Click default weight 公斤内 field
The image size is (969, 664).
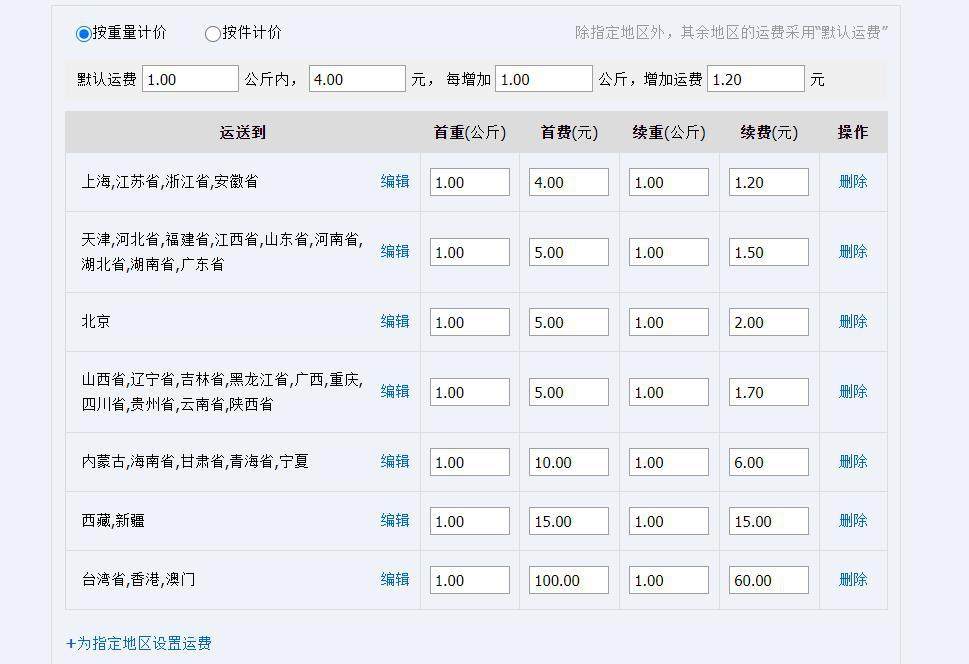[x=190, y=79]
